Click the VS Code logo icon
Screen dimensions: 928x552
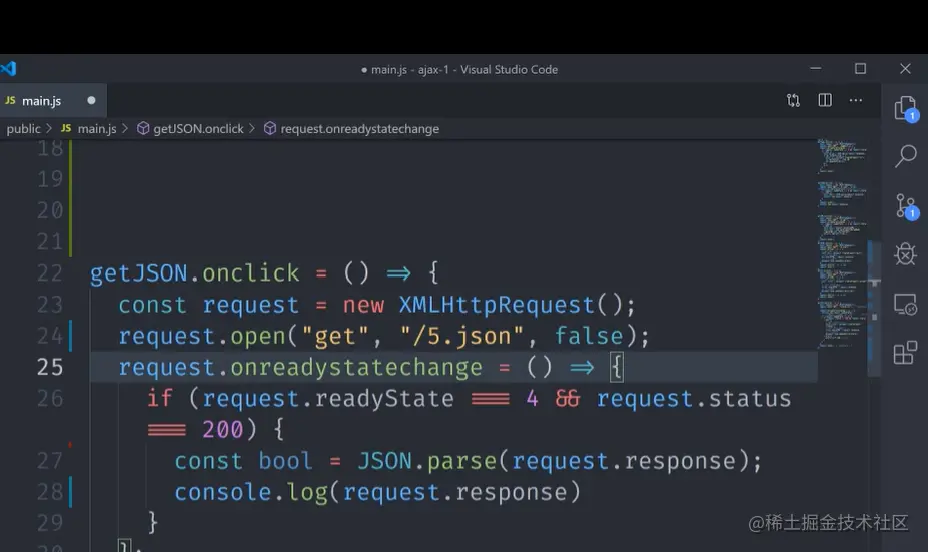click(x=8, y=69)
